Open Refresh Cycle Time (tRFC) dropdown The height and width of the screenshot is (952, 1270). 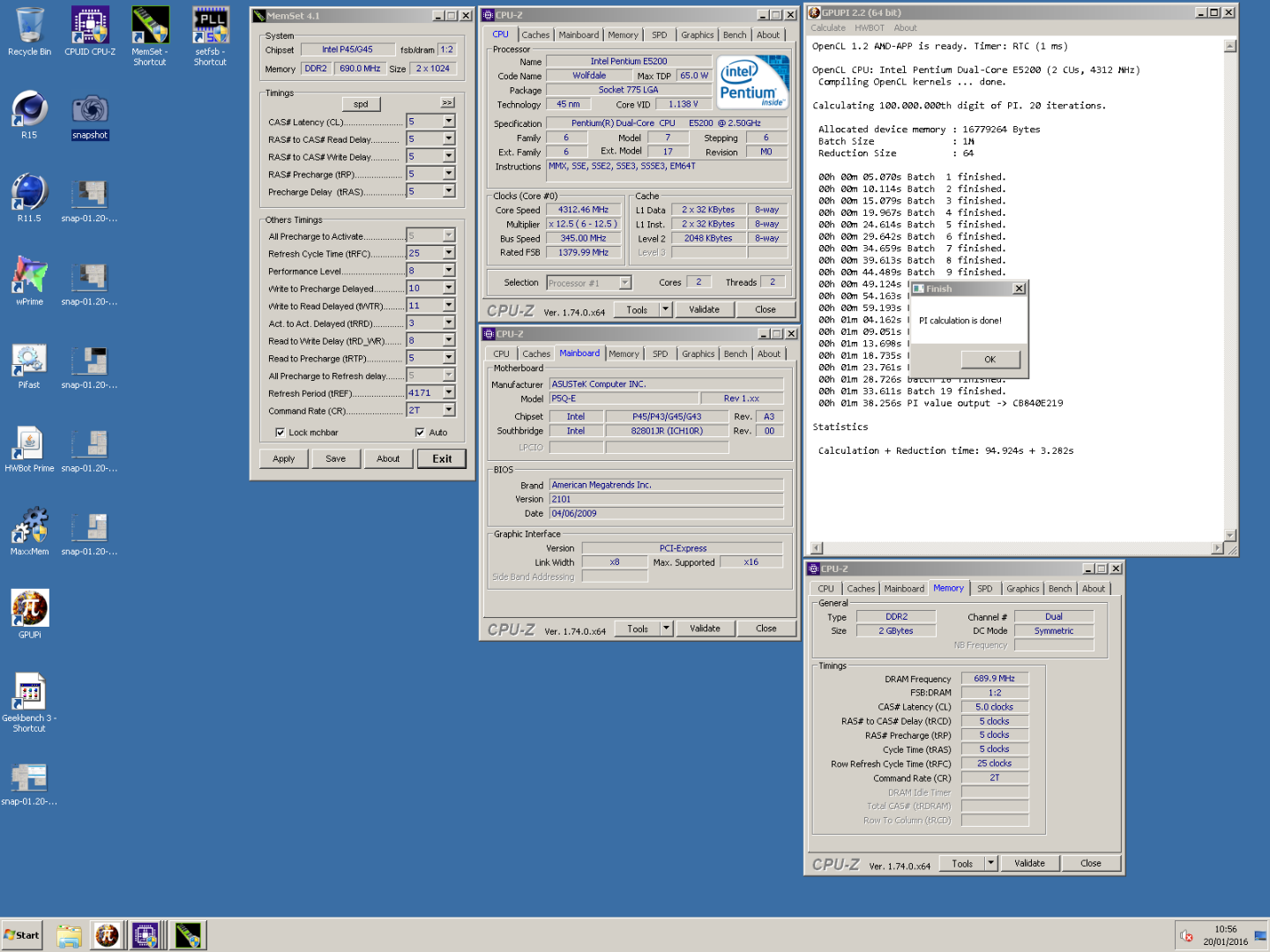448,253
